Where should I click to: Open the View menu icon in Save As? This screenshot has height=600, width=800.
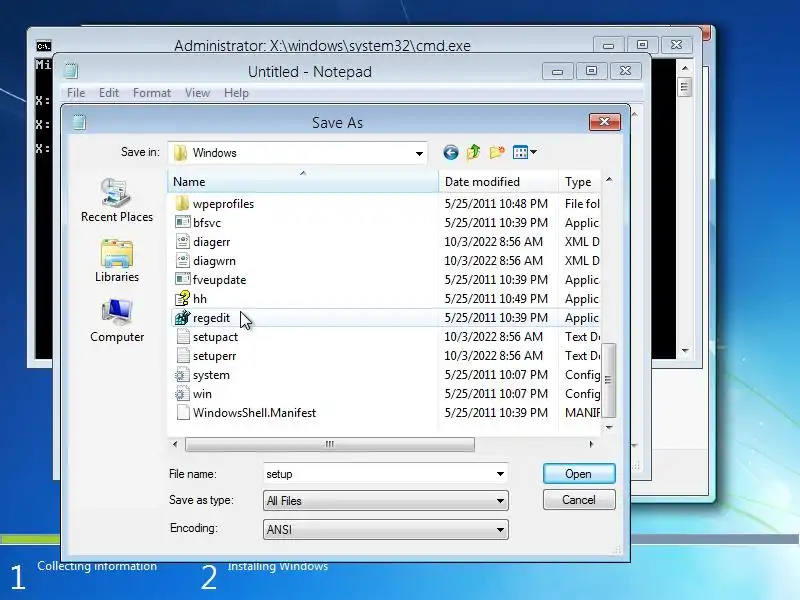[520, 152]
